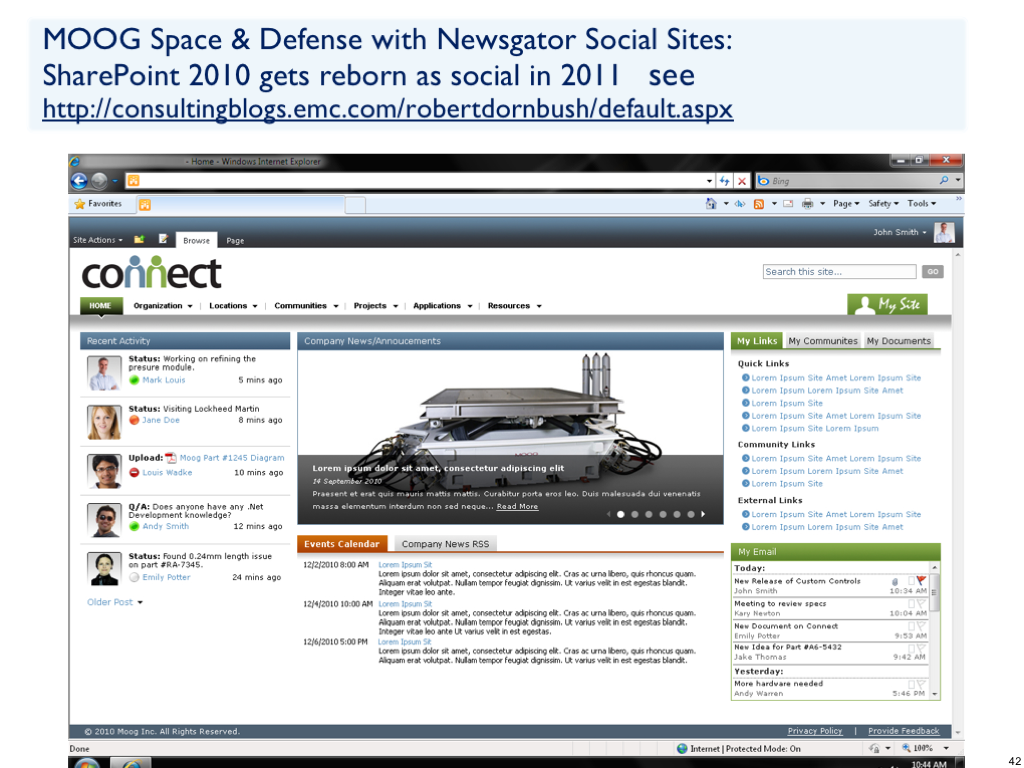Open the Moog Part #1245 Diagram link
Viewport: 1024px width, 768px height.
[x=232, y=458]
